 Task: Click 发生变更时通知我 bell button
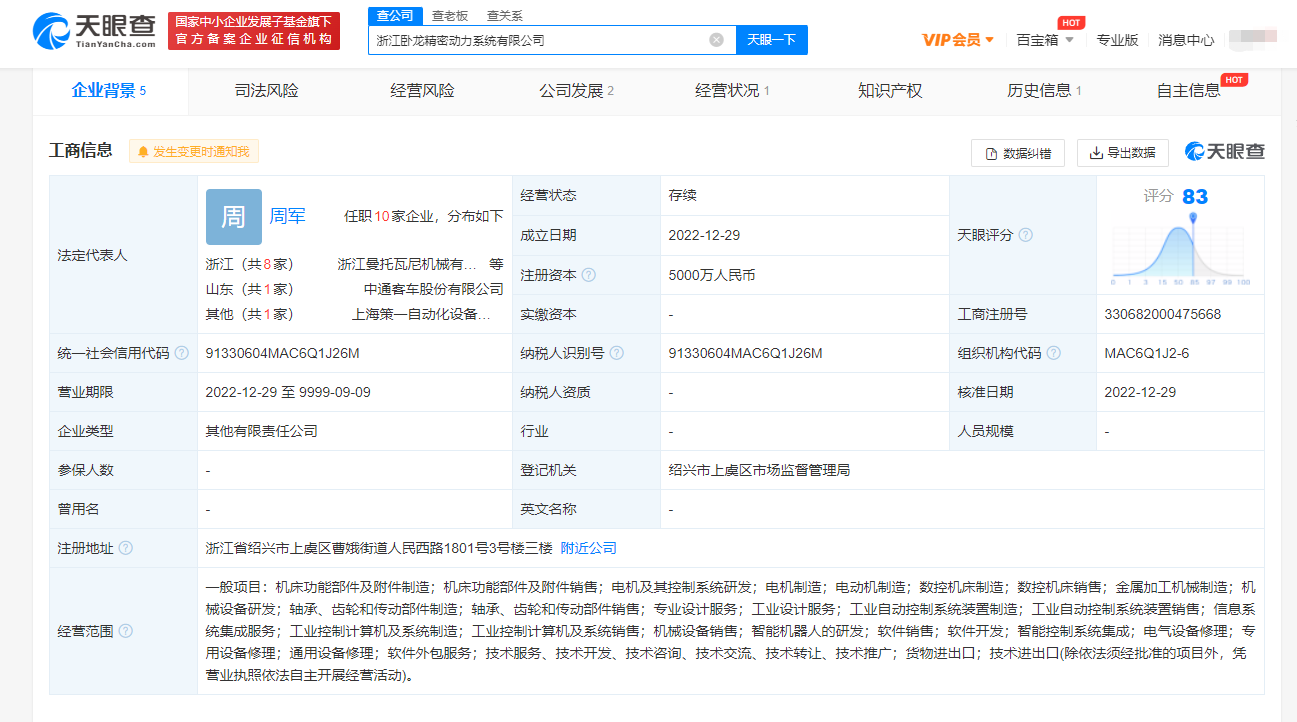point(194,152)
